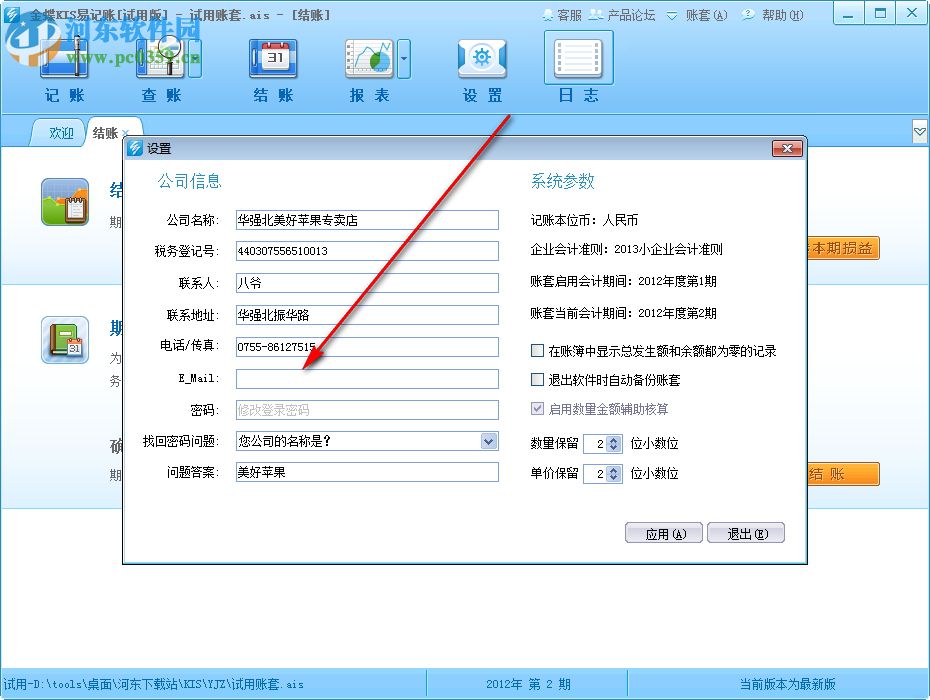930x700 pixels.
Task: Open the password recovery question dropdown
Action: pyautogui.click(x=489, y=441)
